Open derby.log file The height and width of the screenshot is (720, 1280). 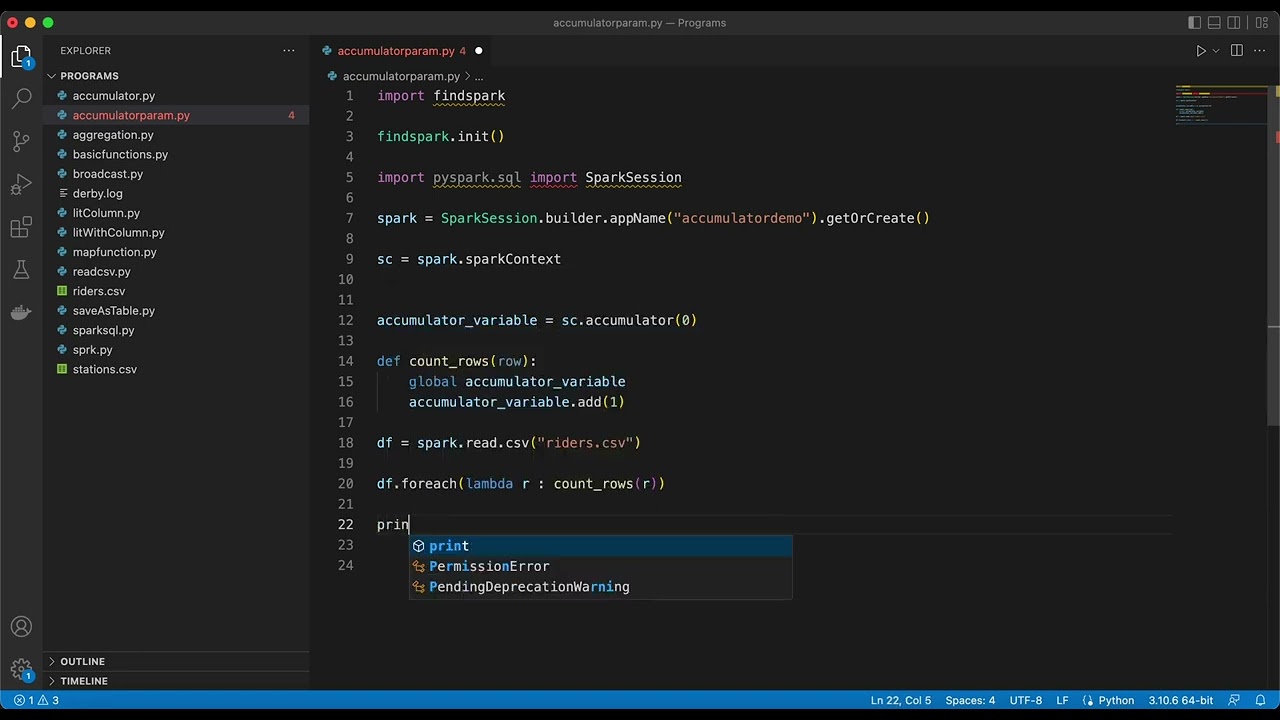click(x=97, y=194)
